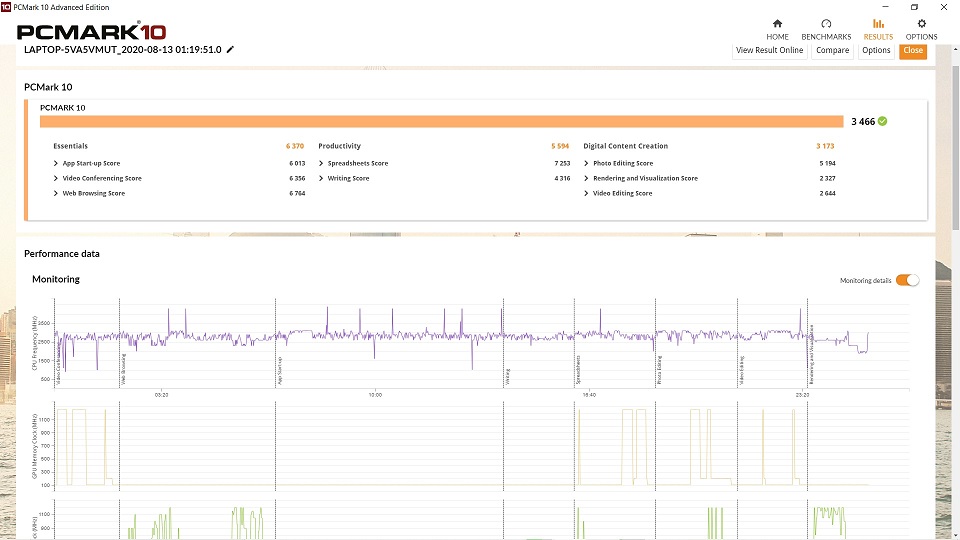Open the Options gear icon
This screenshot has width=960, height=540.
click(921, 23)
